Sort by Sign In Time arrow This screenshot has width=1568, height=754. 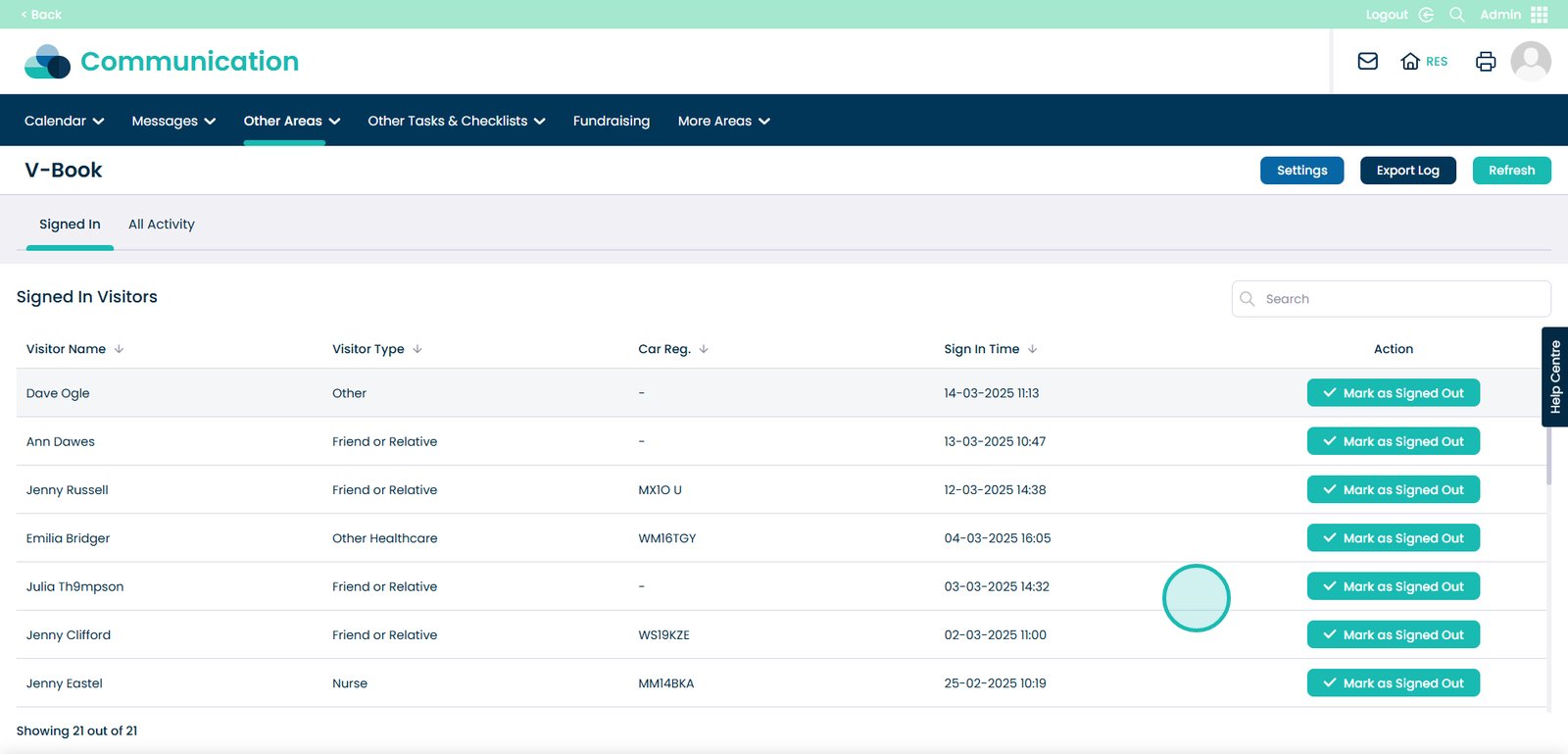pos(1032,349)
